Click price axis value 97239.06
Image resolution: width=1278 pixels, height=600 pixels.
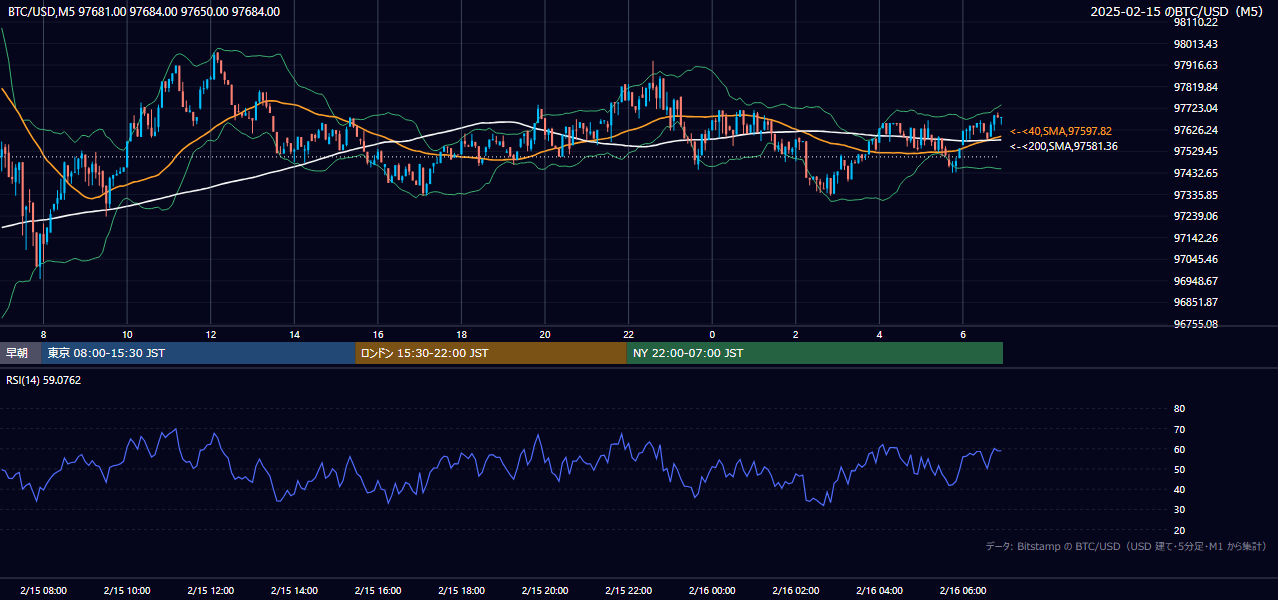coord(1195,216)
